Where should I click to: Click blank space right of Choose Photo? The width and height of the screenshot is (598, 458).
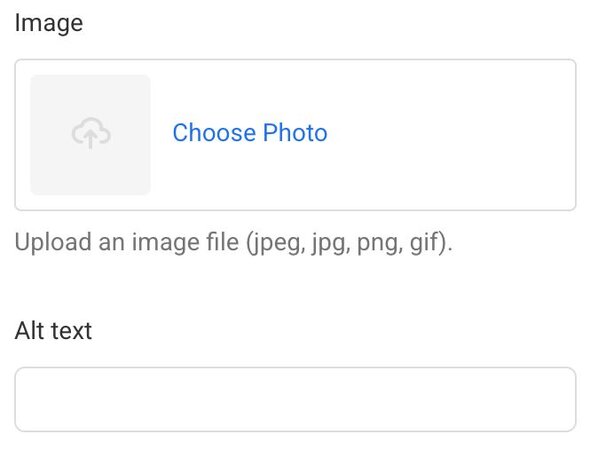pyautogui.click(x=450, y=133)
